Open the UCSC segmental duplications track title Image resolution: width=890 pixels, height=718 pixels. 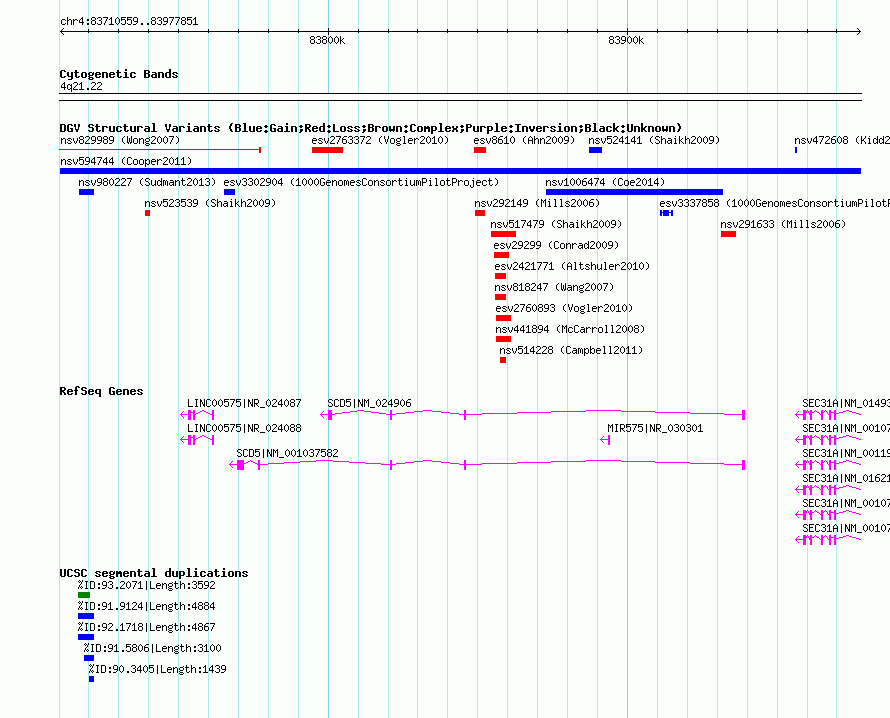click(x=154, y=573)
